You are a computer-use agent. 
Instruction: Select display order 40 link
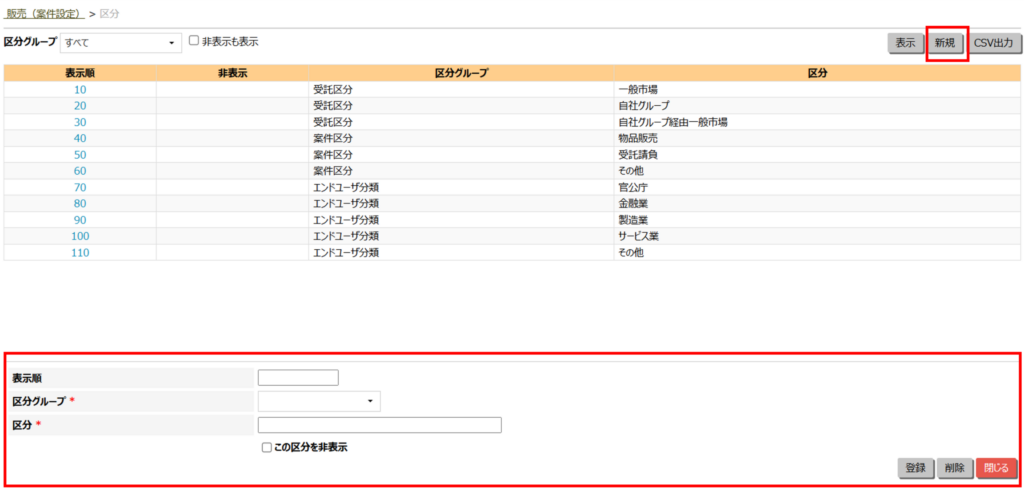coord(80,138)
